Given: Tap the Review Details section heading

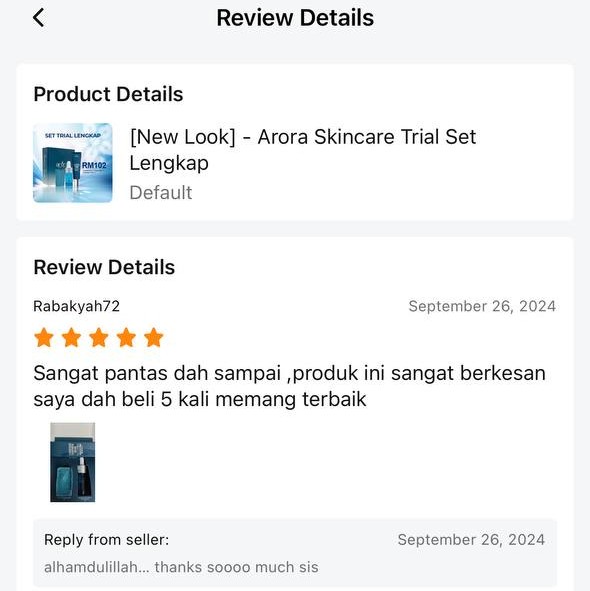Looking at the screenshot, I should [104, 267].
